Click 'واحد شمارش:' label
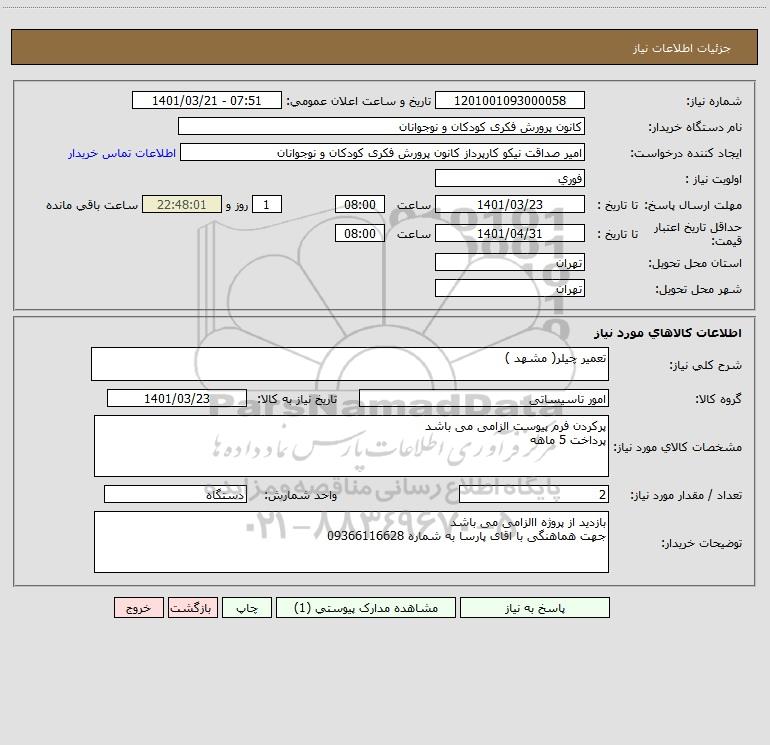The height and width of the screenshot is (745, 770). pos(301,496)
